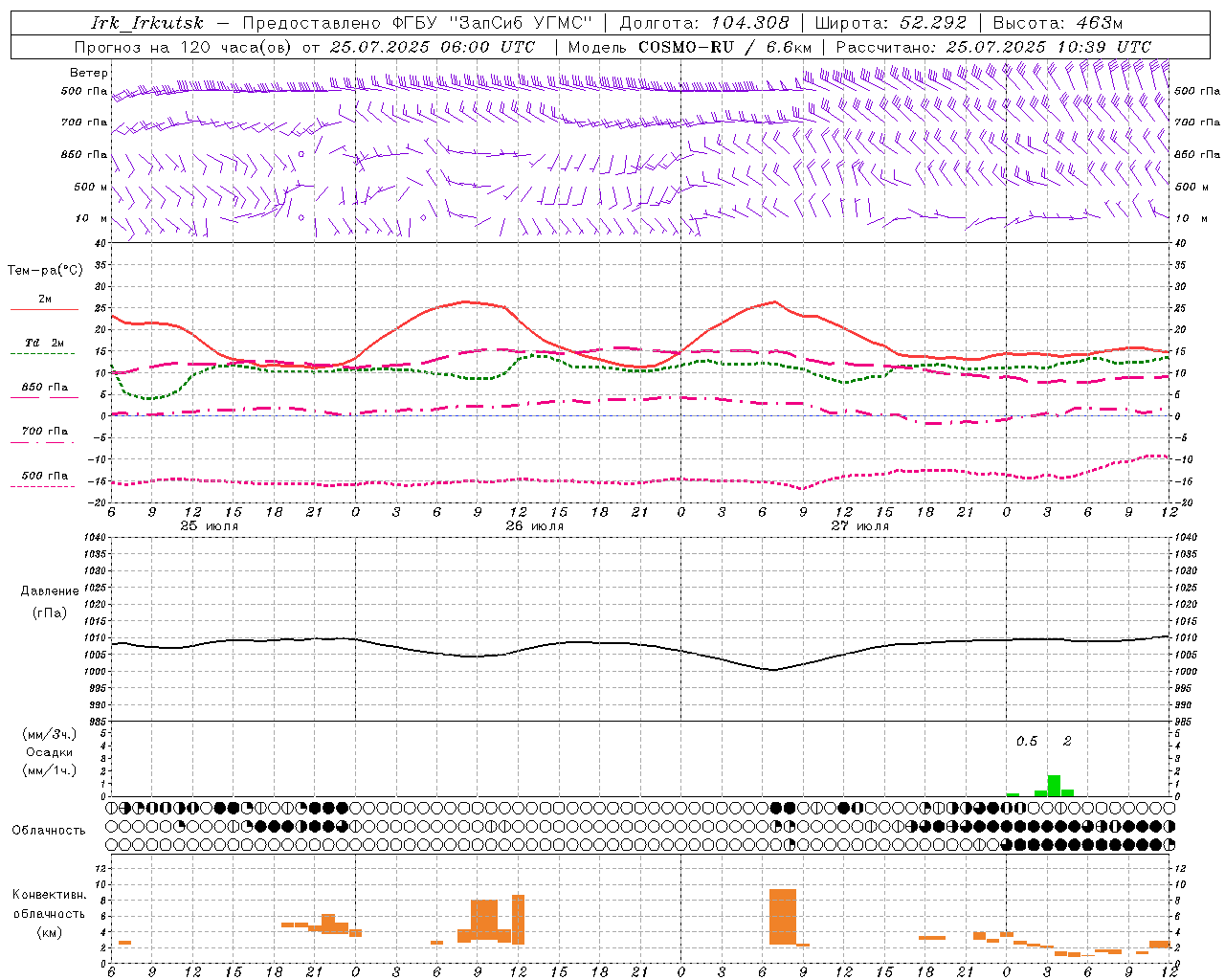Click the Высота: 463м value
This screenshot has width=1225, height=980.
pos(1058,23)
